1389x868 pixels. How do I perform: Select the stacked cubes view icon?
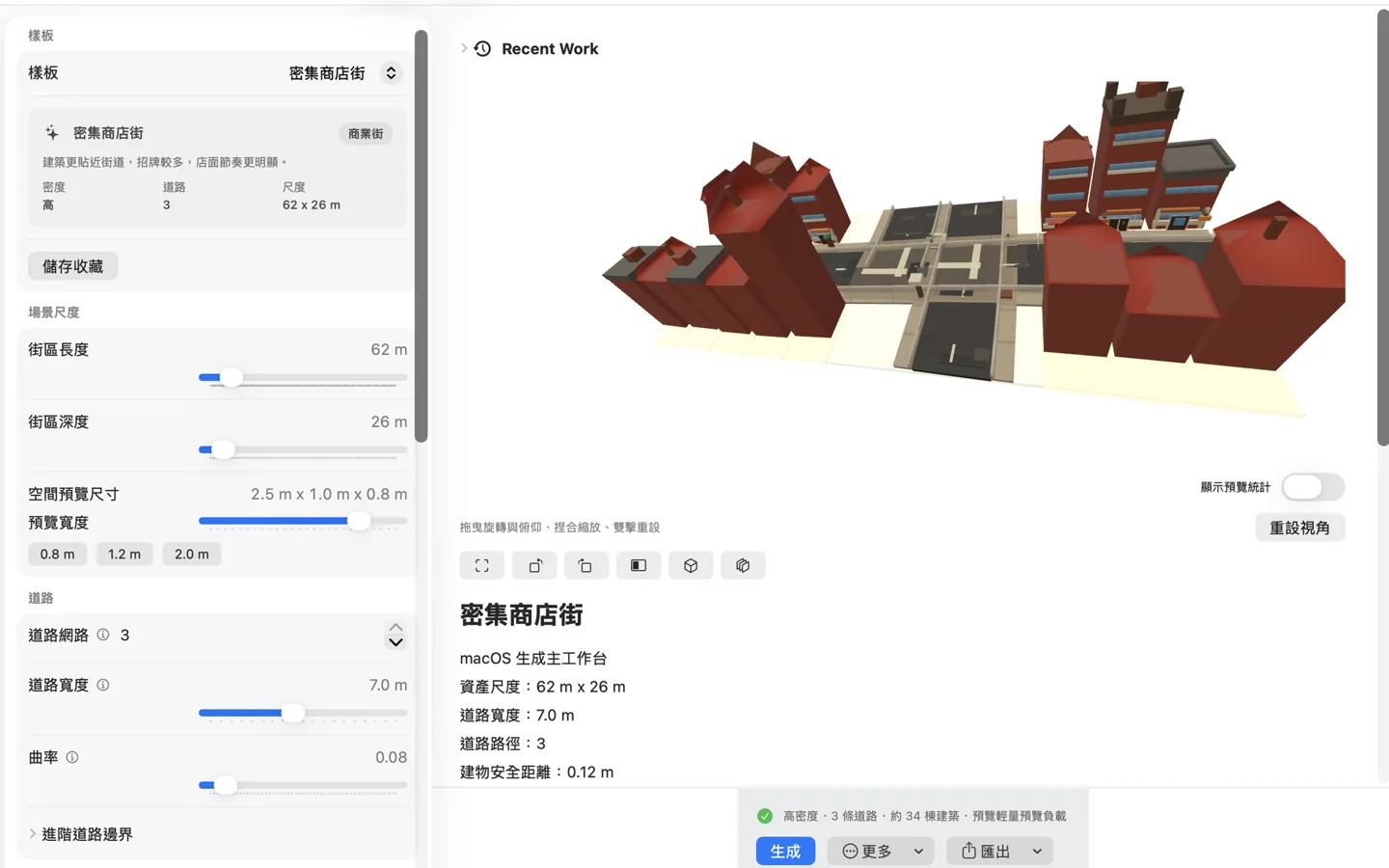pyautogui.click(x=743, y=566)
